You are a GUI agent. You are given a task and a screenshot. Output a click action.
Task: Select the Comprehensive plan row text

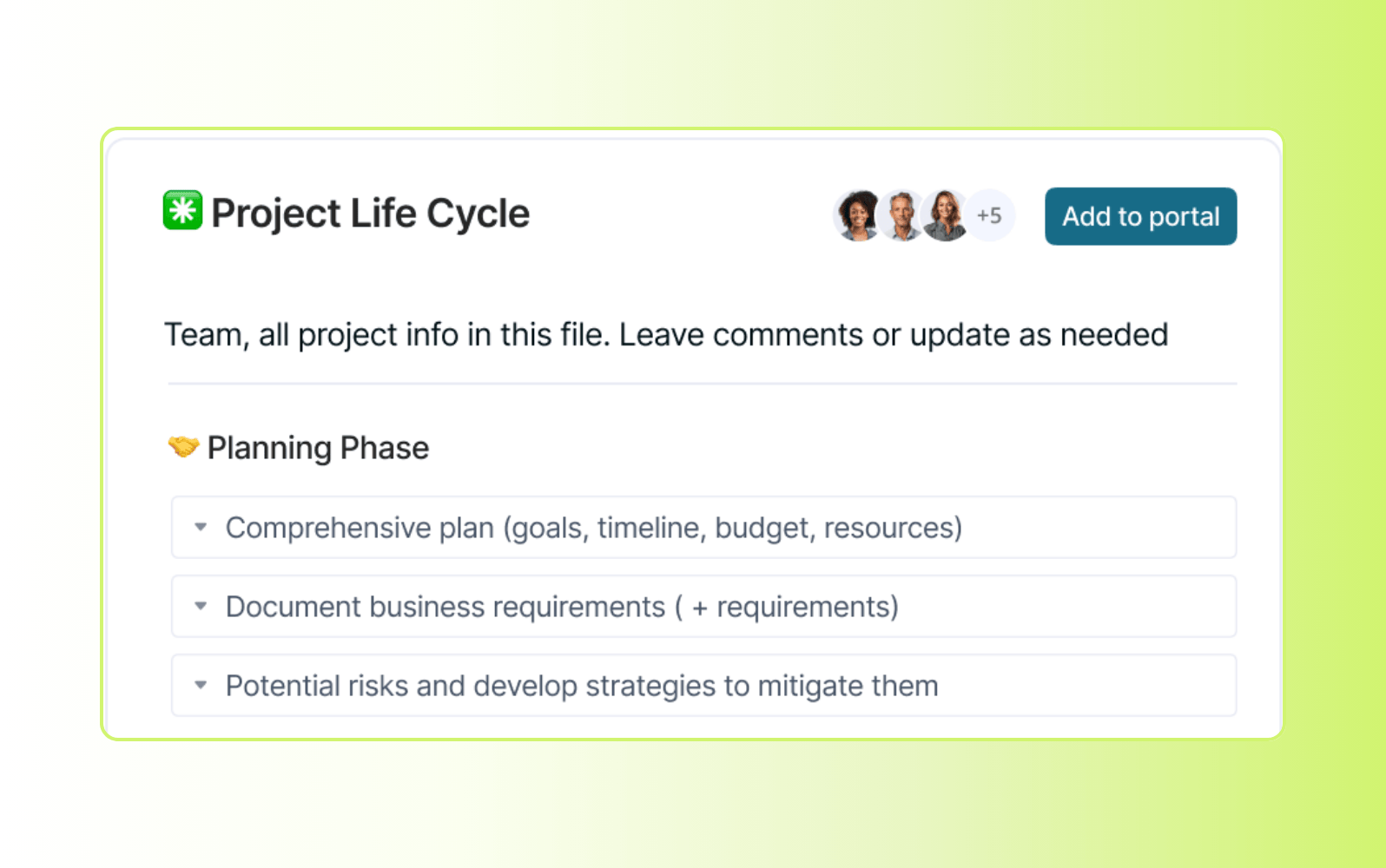pyautogui.click(x=594, y=527)
